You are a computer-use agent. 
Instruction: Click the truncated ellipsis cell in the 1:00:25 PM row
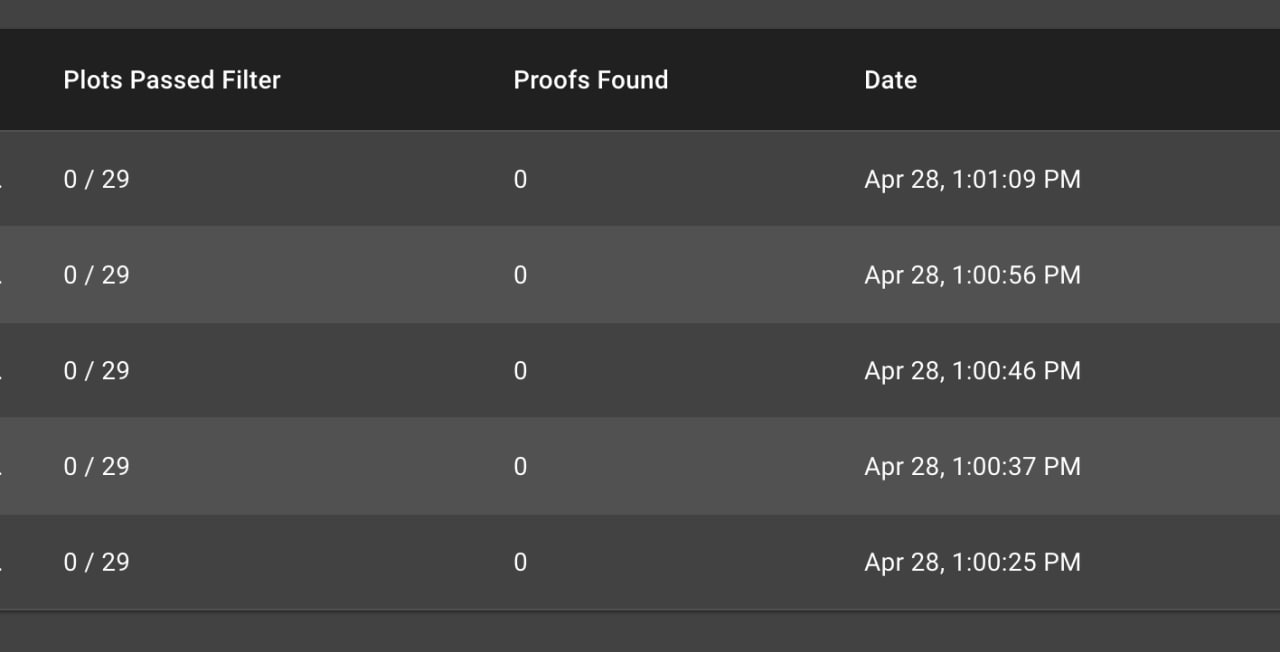click(x=1, y=569)
